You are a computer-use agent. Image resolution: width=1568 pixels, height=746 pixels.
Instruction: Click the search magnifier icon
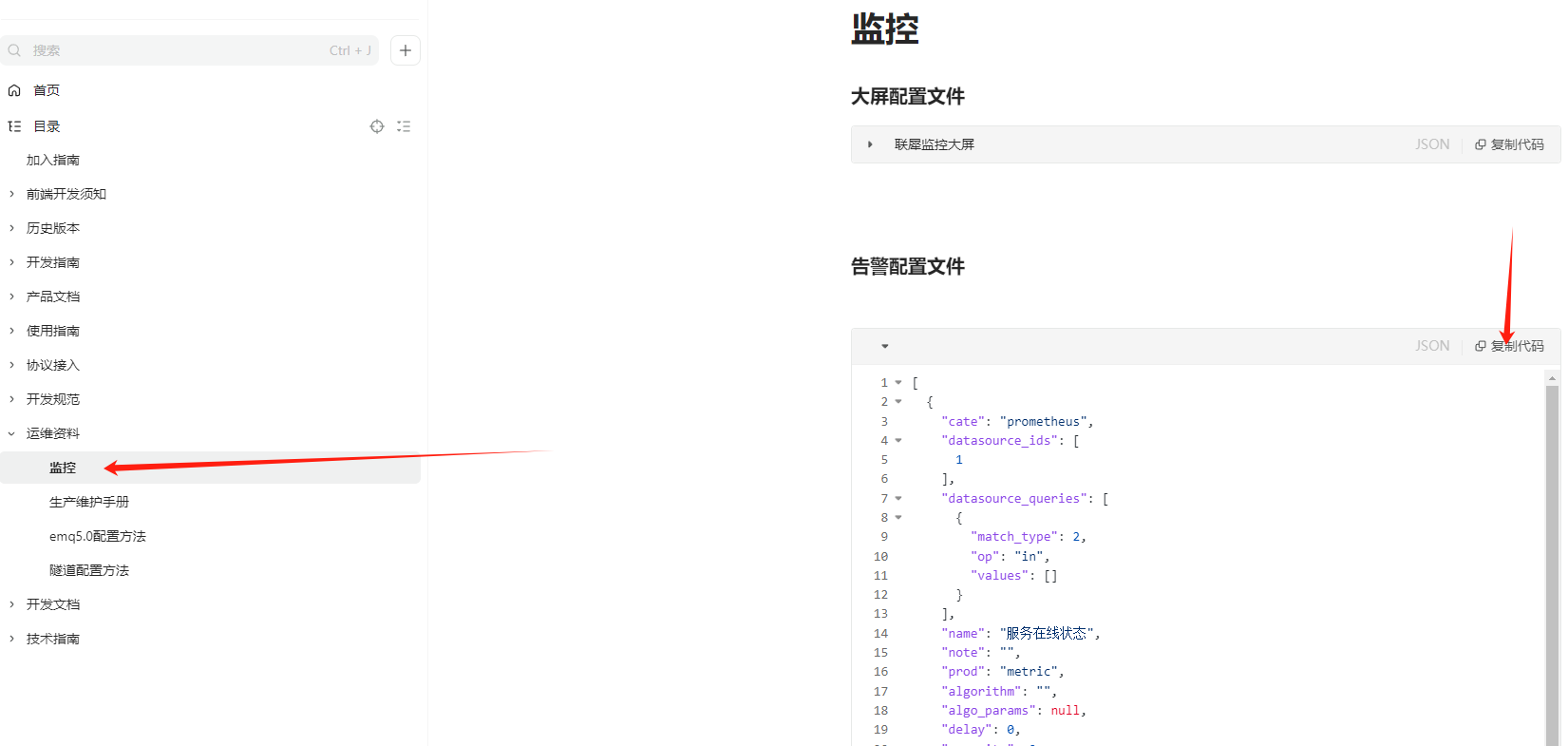pos(14,50)
